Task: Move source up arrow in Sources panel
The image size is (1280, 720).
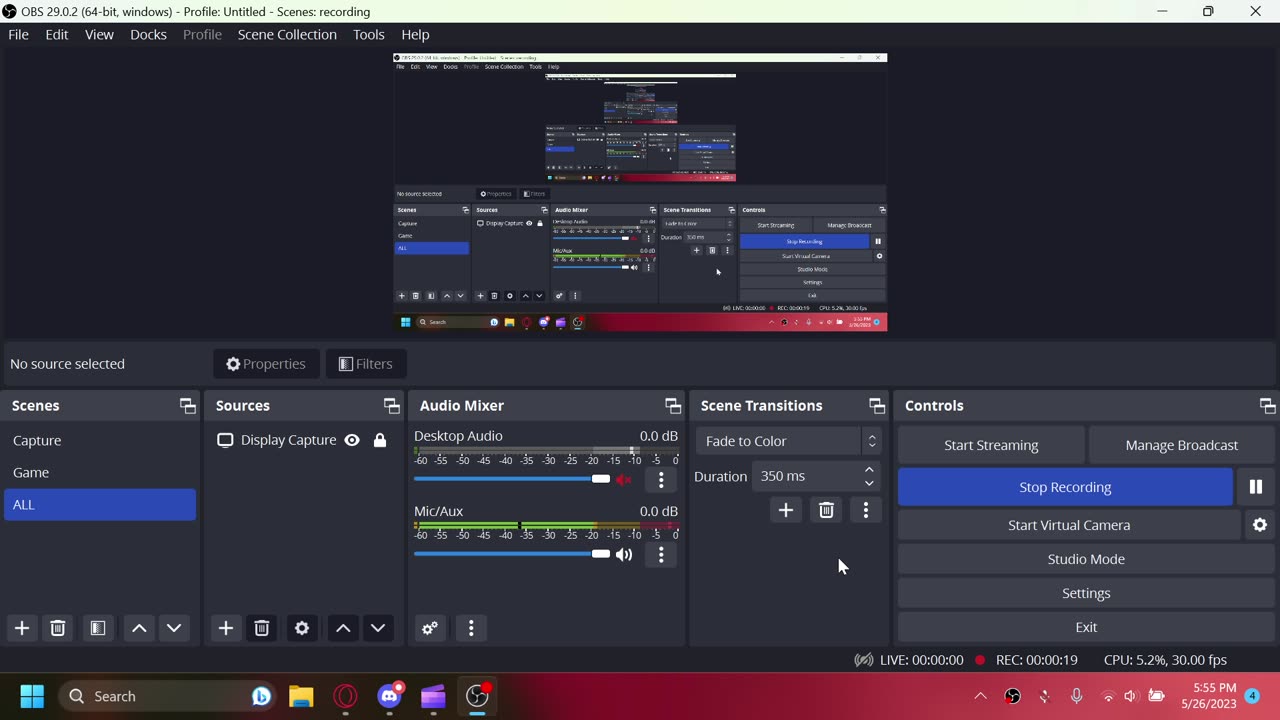Action: (x=343, y=628)
